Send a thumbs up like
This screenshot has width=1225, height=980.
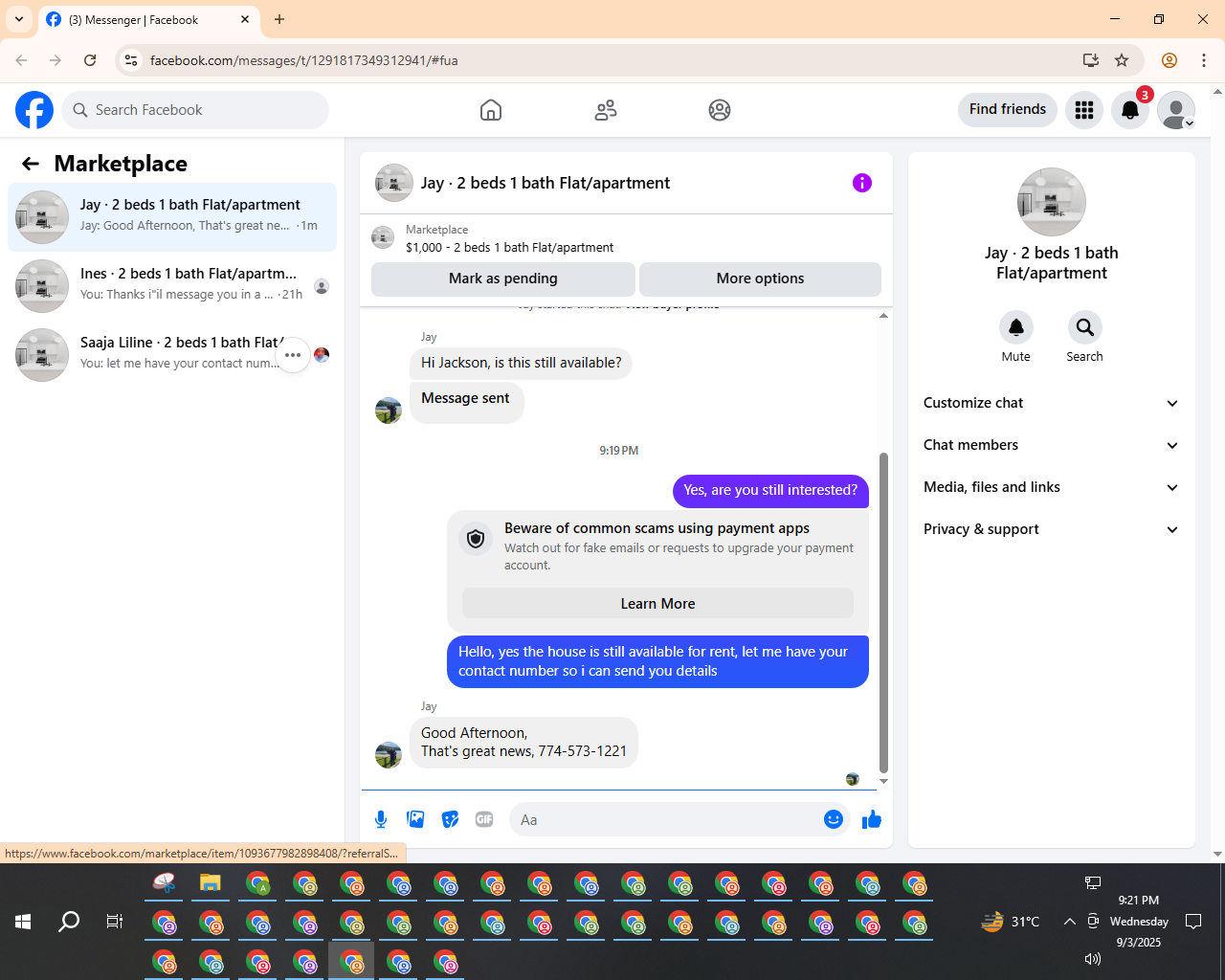(x=872, y=819)
